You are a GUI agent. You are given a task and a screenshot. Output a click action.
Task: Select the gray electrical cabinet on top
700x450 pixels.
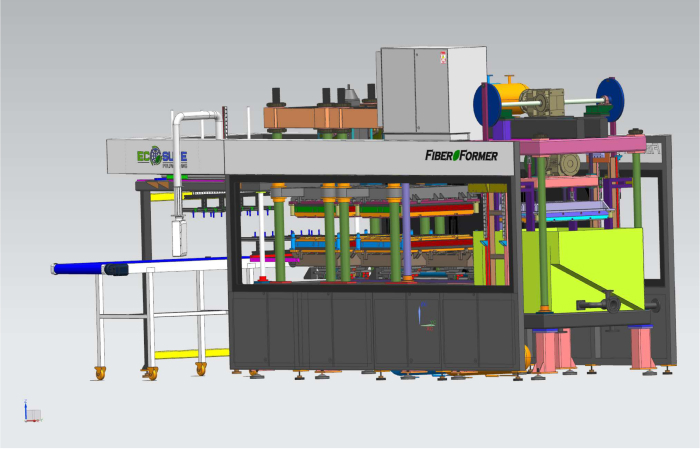[x=431, y=92]
